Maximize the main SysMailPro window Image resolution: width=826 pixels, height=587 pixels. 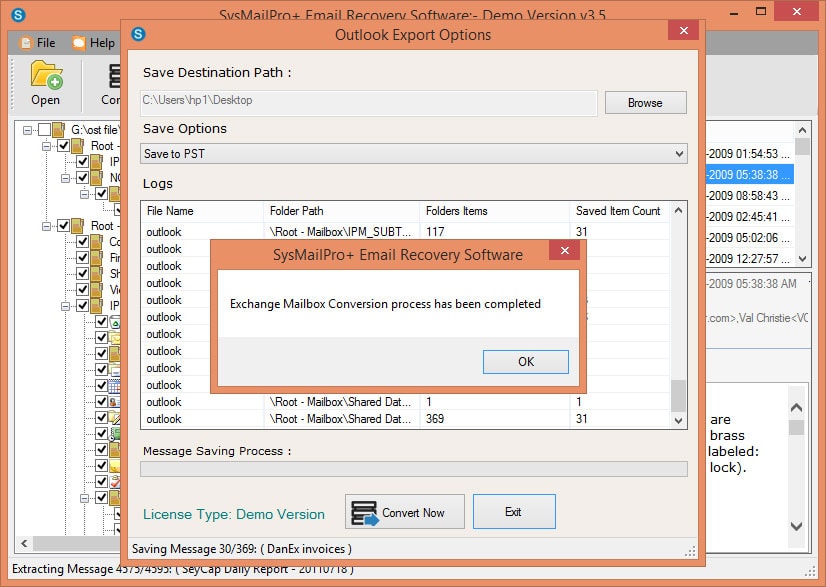(761, 11)
